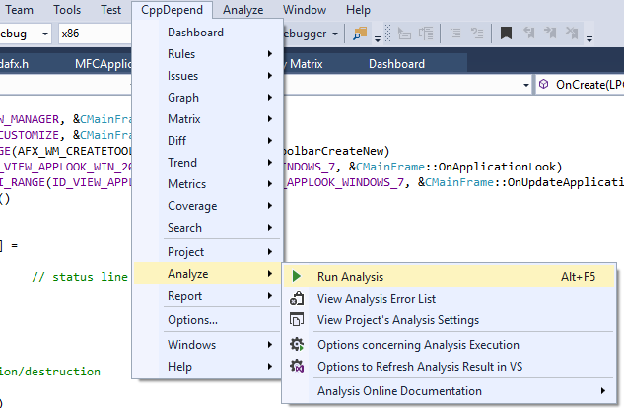Click the CppDepend menu bar item
Viewport: 624px width, 408px height.
(172, 10)
